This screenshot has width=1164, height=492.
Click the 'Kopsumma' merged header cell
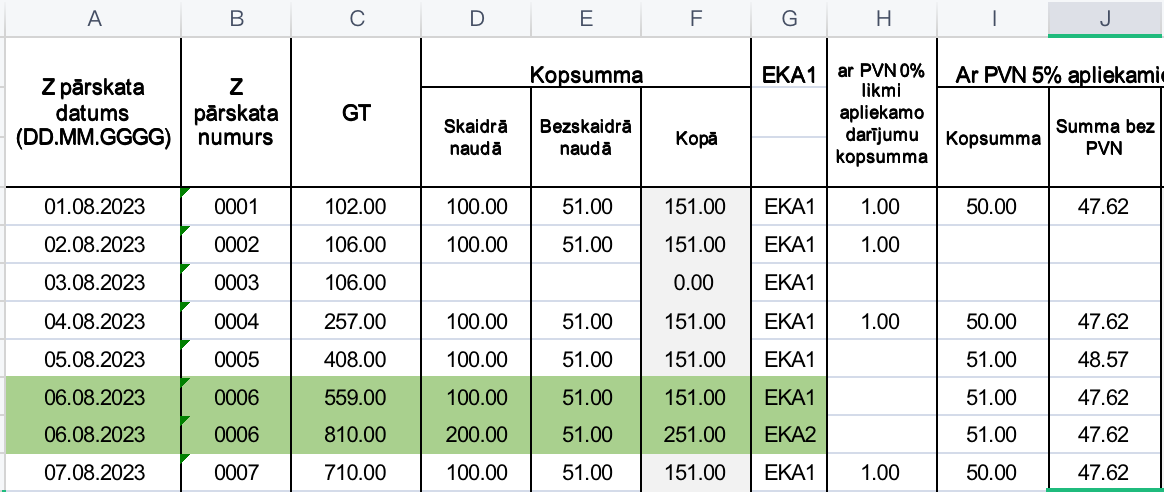(586, 74)
